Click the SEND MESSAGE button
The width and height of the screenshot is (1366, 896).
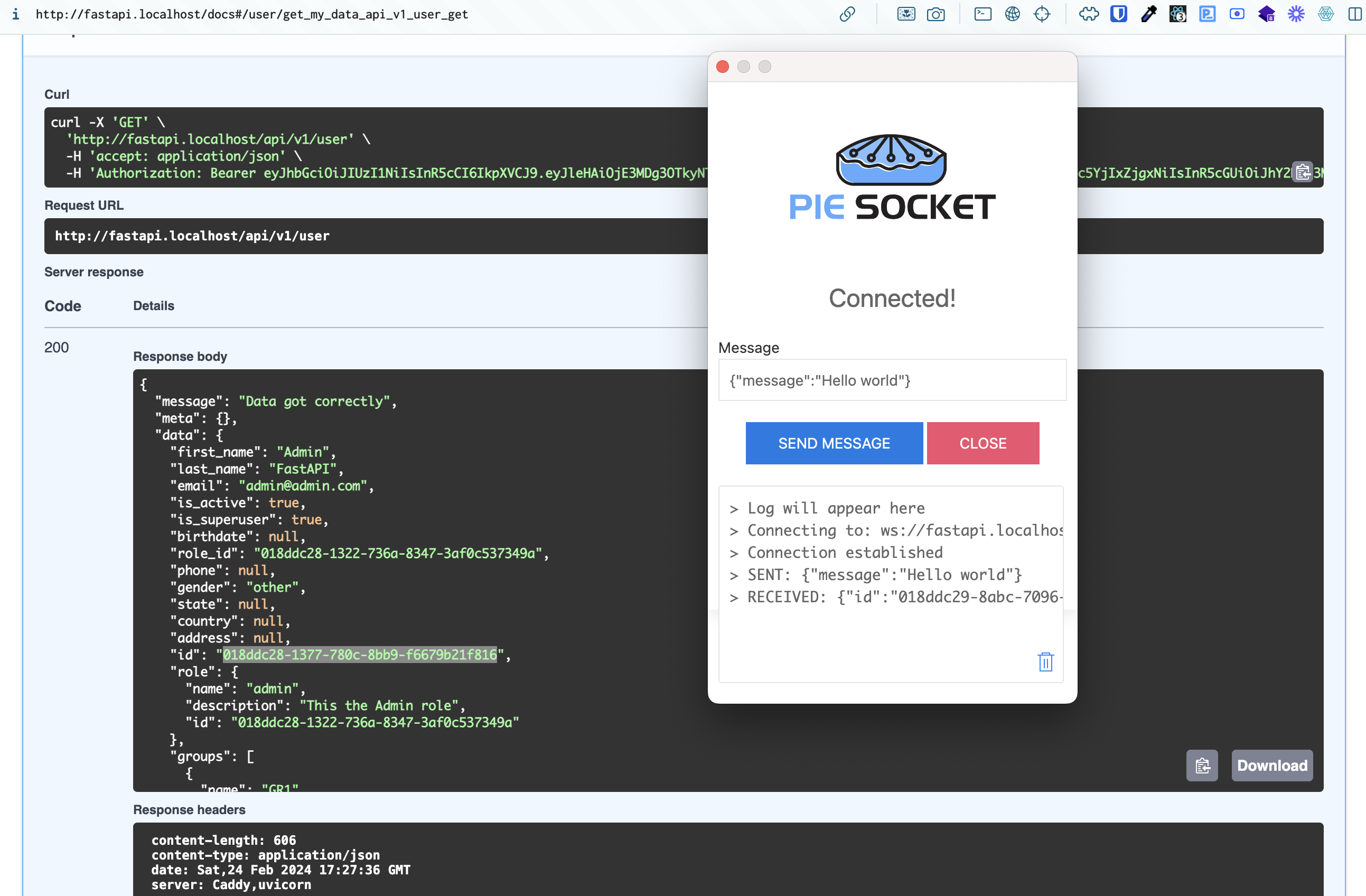[x=834, y=443]
